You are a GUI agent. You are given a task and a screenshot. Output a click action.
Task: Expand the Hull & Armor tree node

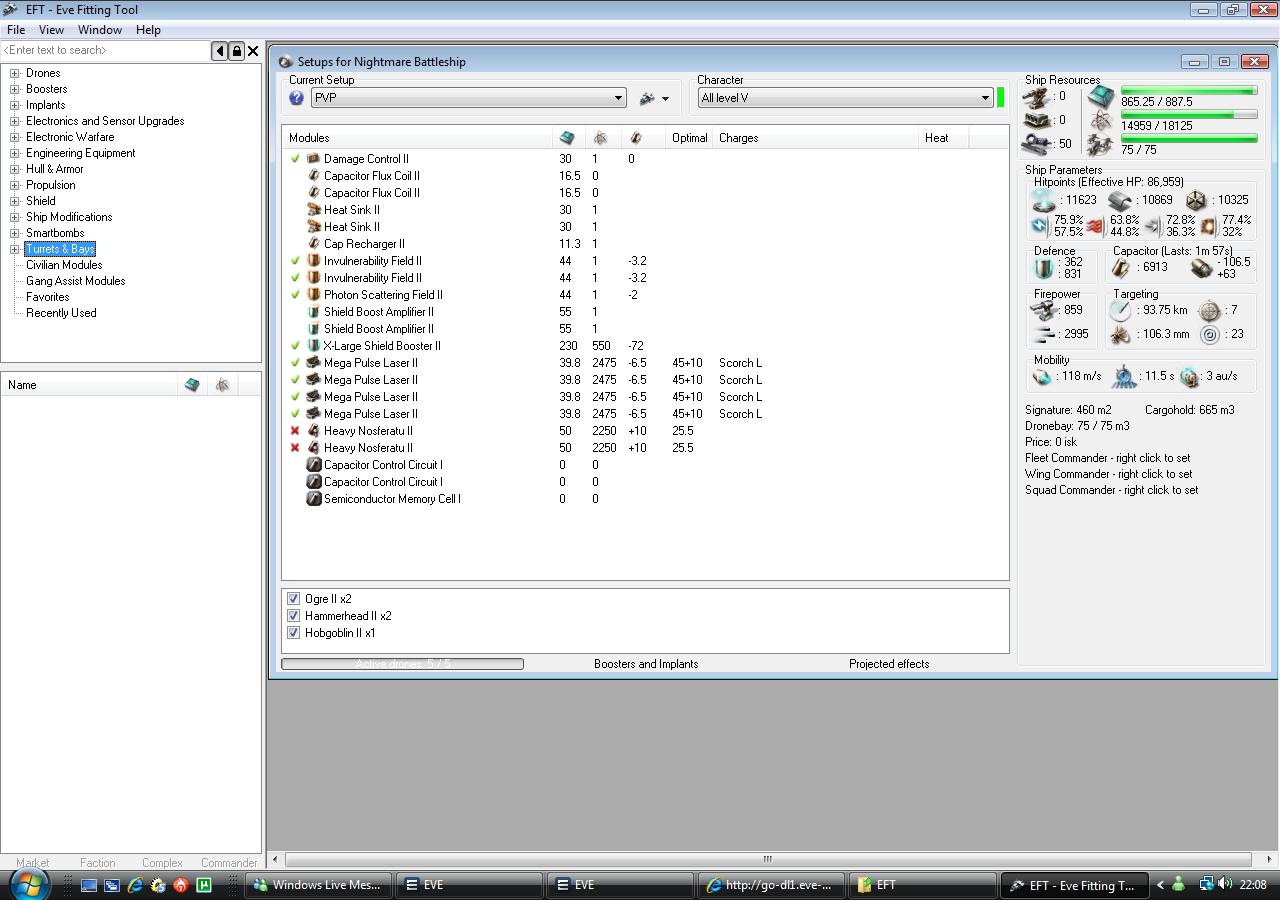tap(15, 169)
